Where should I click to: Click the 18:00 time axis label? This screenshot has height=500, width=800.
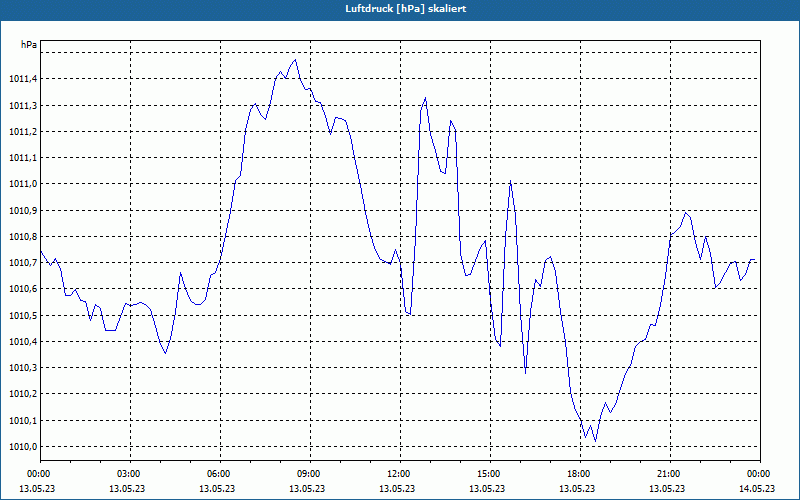coord(580,474)
